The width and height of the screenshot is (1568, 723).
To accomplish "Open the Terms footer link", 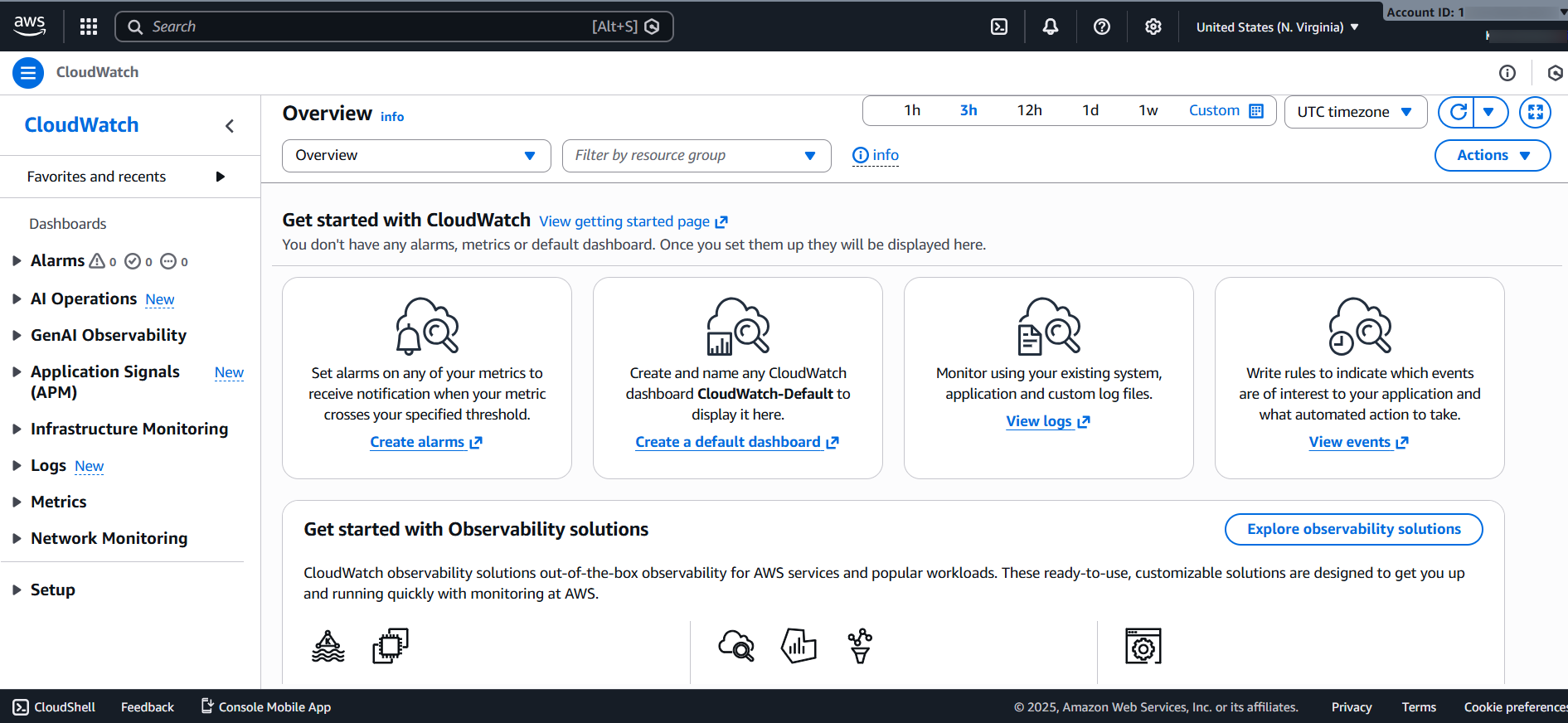I will pos(1419,707).
